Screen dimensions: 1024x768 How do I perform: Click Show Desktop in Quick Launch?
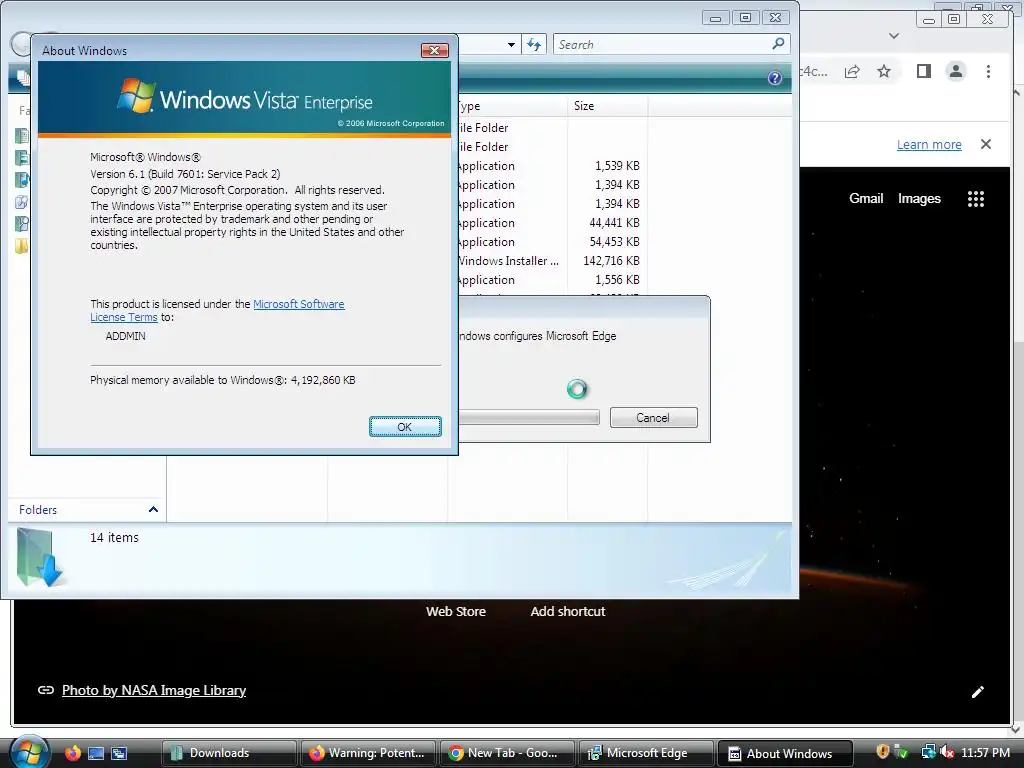[96, 753]
